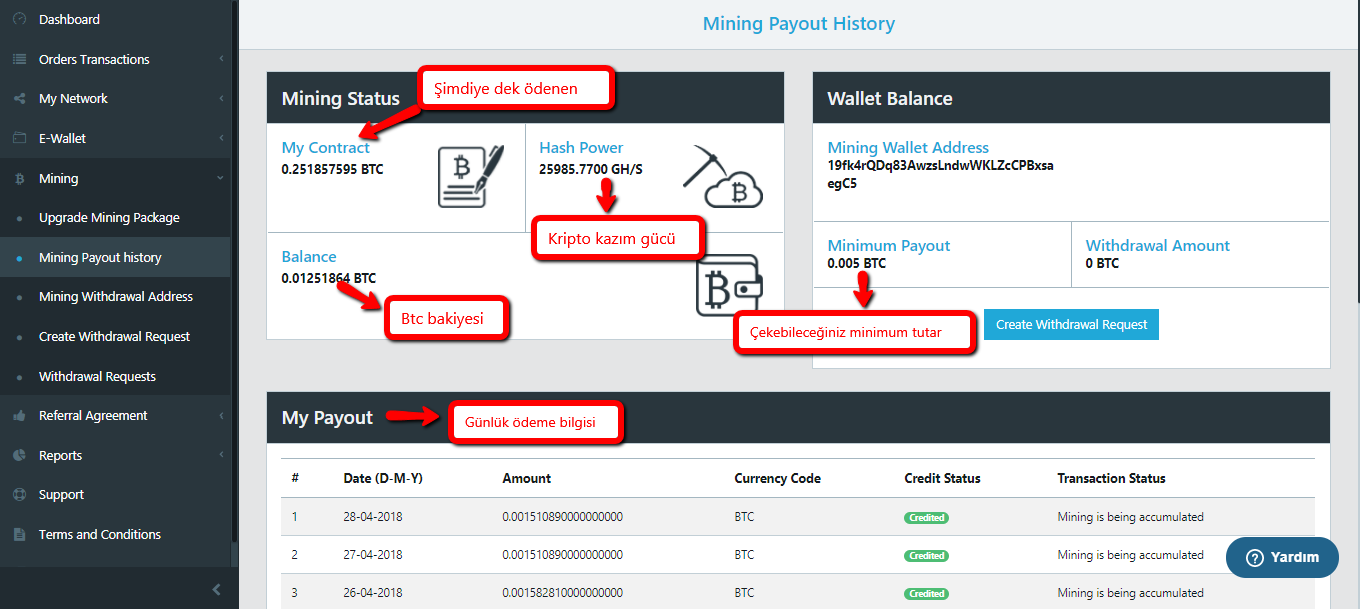
Task: Click the date cell 28-04-2018
Action: point(373,518)
